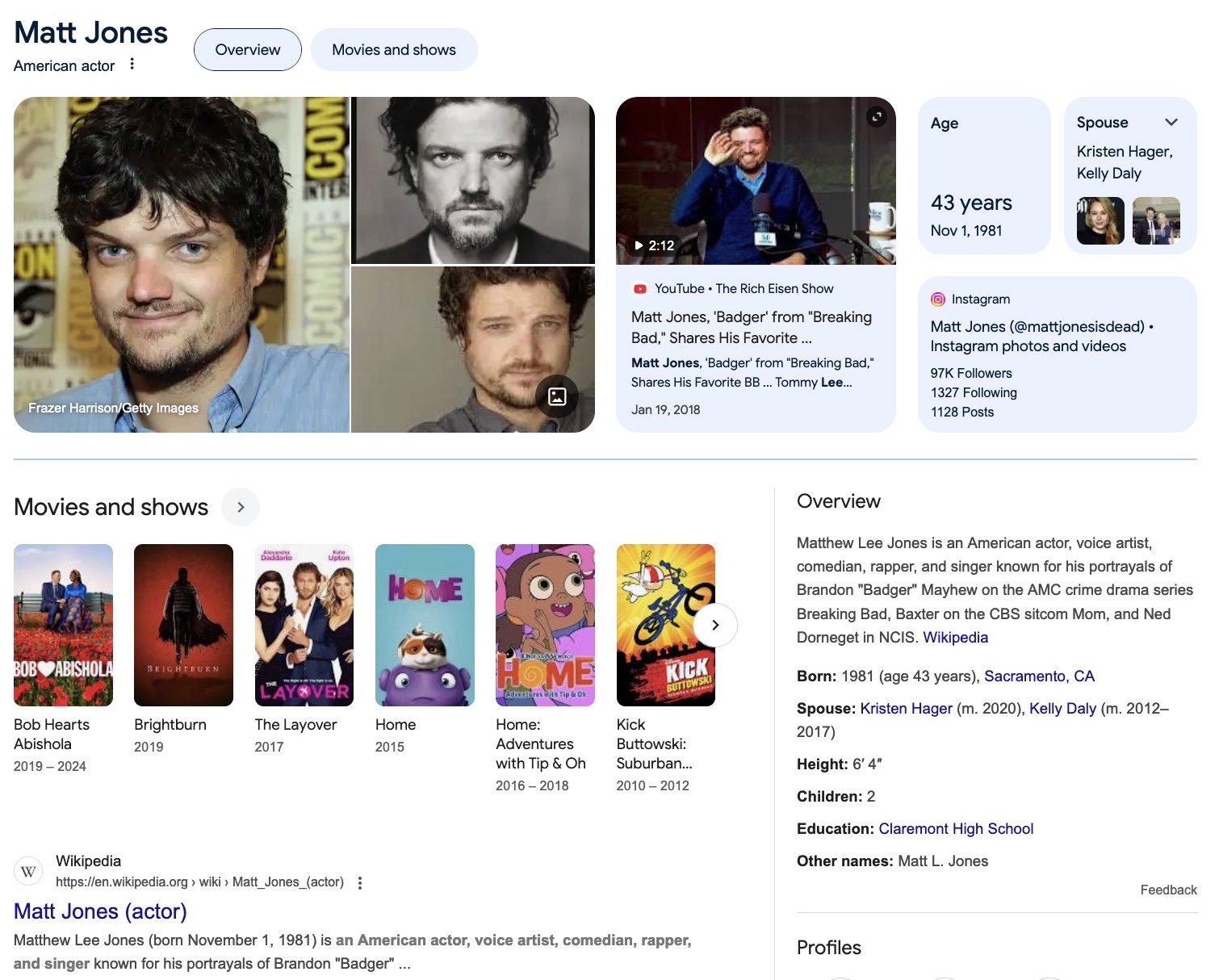The image size is (1219, 980).
Task: Follow the Claremont High School link
Action: point(956,829)
